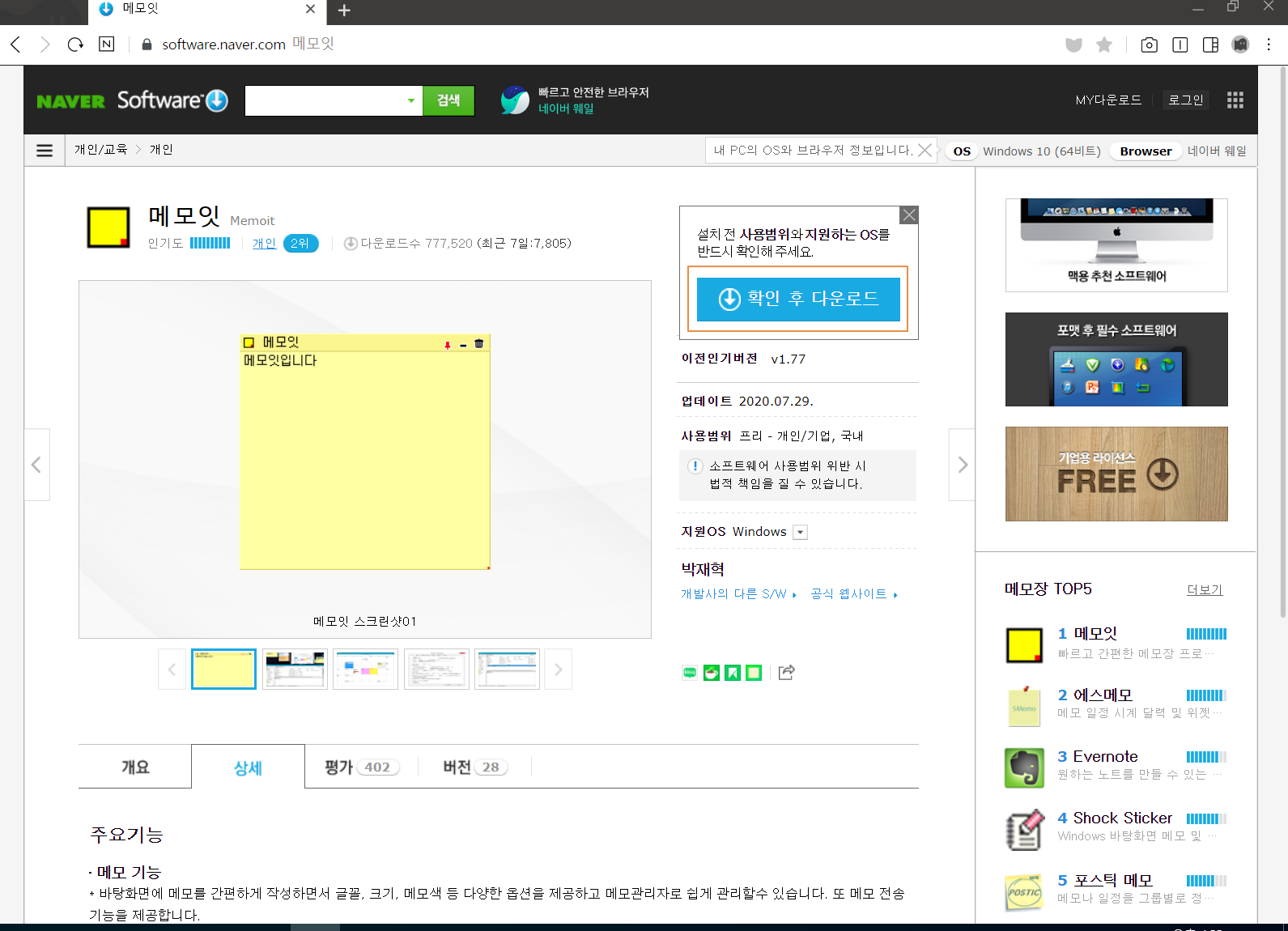Viewport: 1288px width, 931px height.
Task: Click the 로그인 button
Action: [1185, 100]
